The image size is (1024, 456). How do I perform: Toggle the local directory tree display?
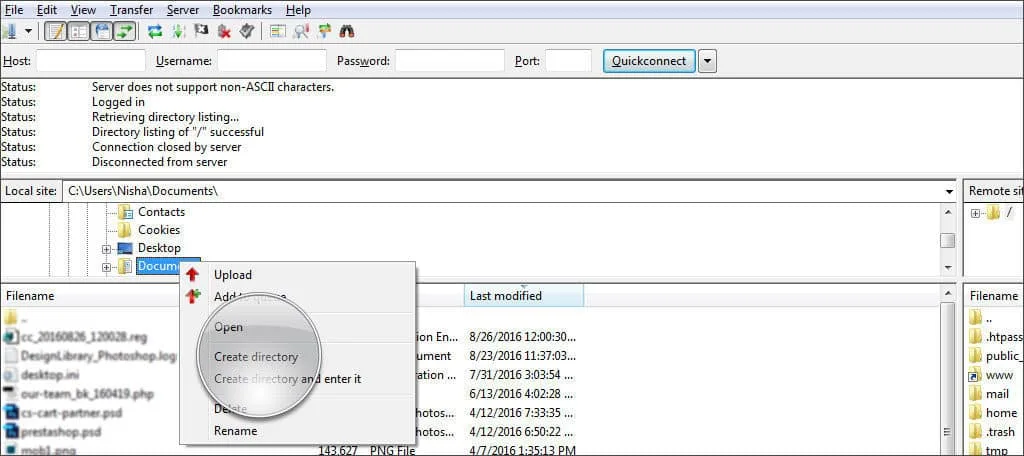[x=79, y=31]
